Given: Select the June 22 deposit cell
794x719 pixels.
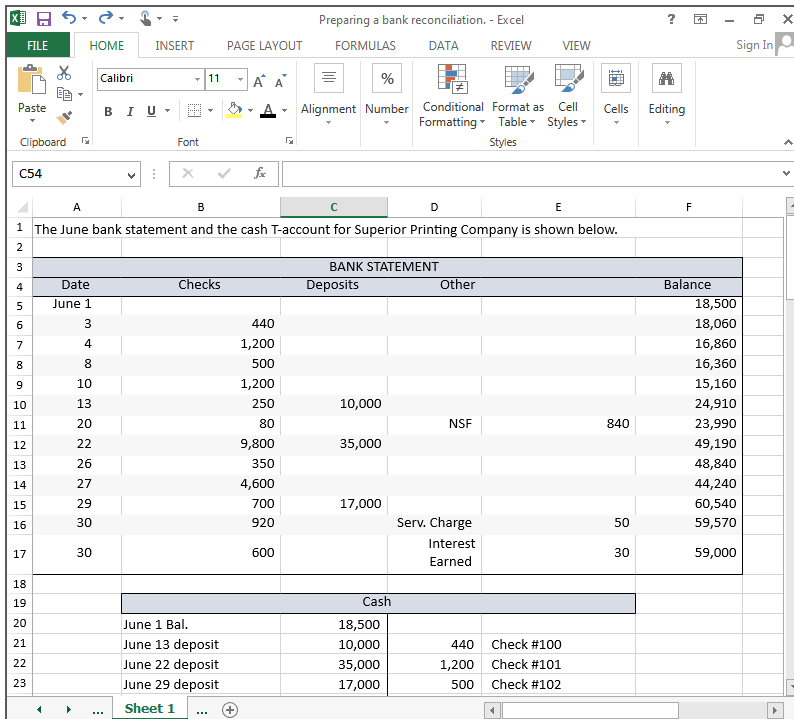Looking at the screenshot, I should point(201,664).
